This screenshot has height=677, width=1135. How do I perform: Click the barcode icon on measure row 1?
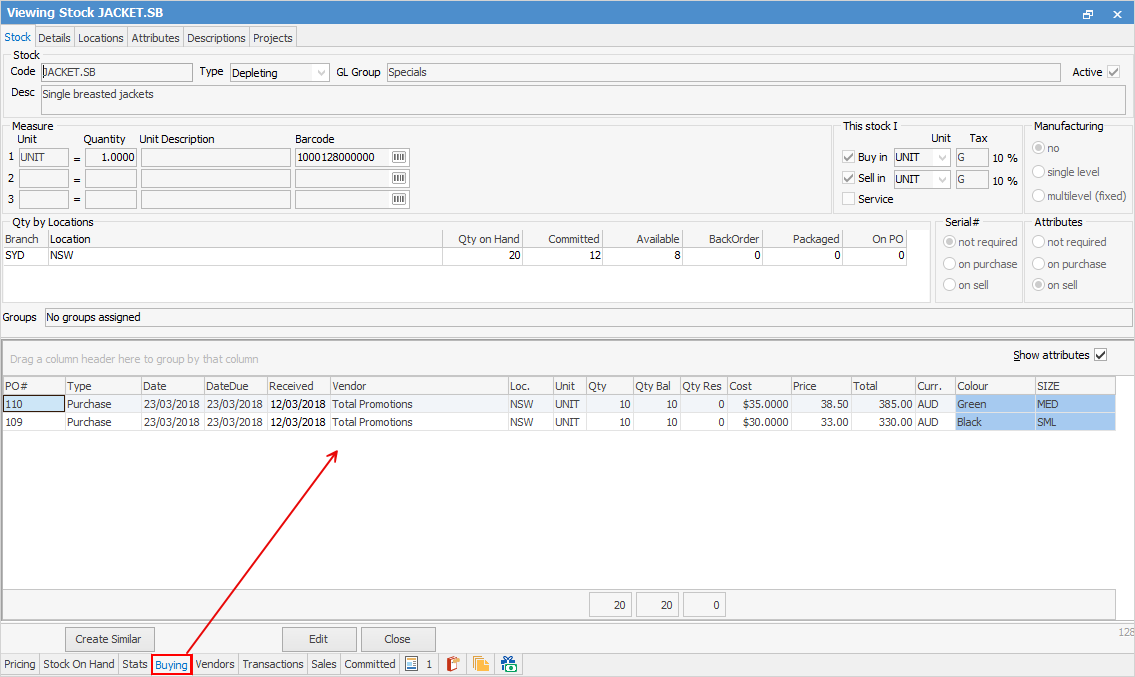399,158
